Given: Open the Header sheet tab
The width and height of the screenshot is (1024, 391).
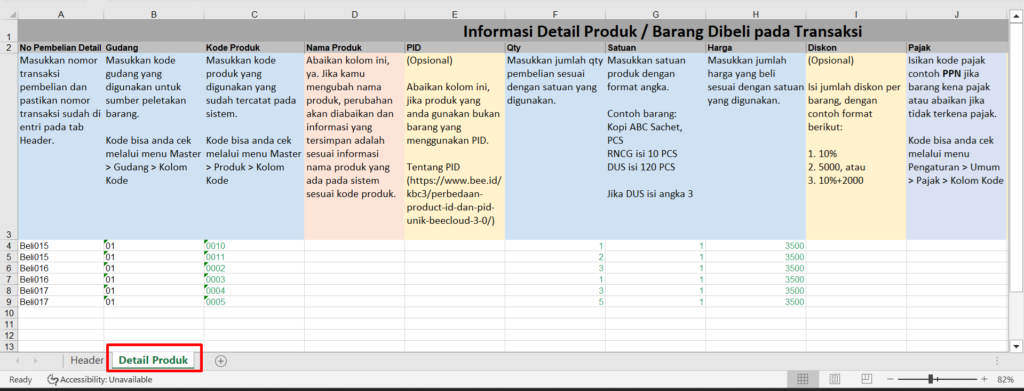Looking at the screenshot, I should point(87,360).
